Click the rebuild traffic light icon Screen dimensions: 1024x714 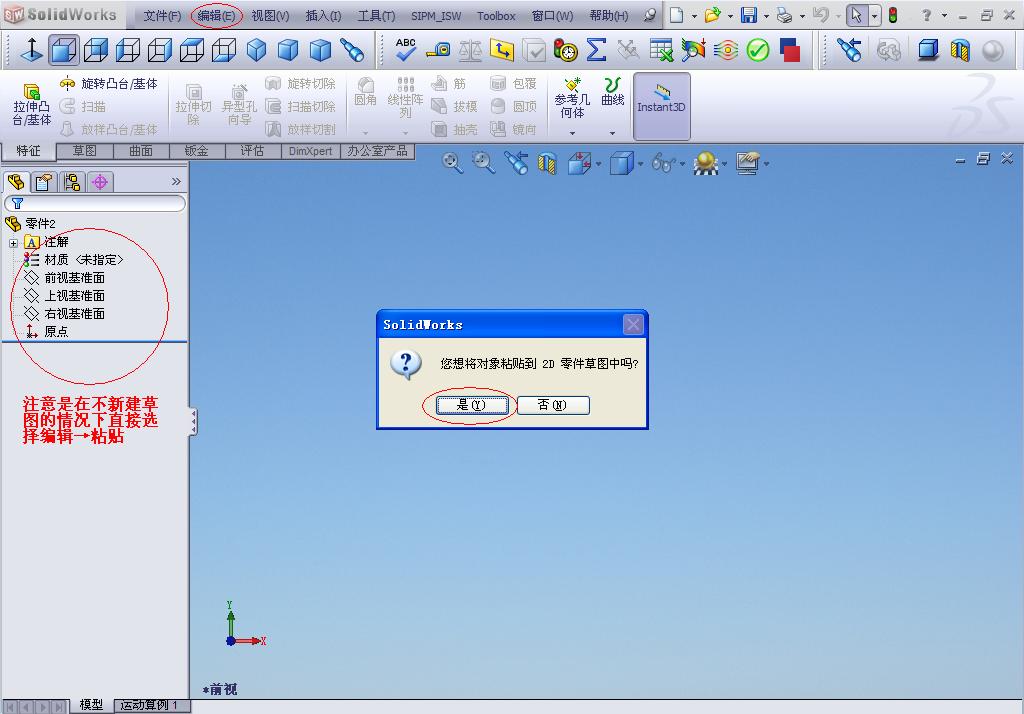pos(893,15)
